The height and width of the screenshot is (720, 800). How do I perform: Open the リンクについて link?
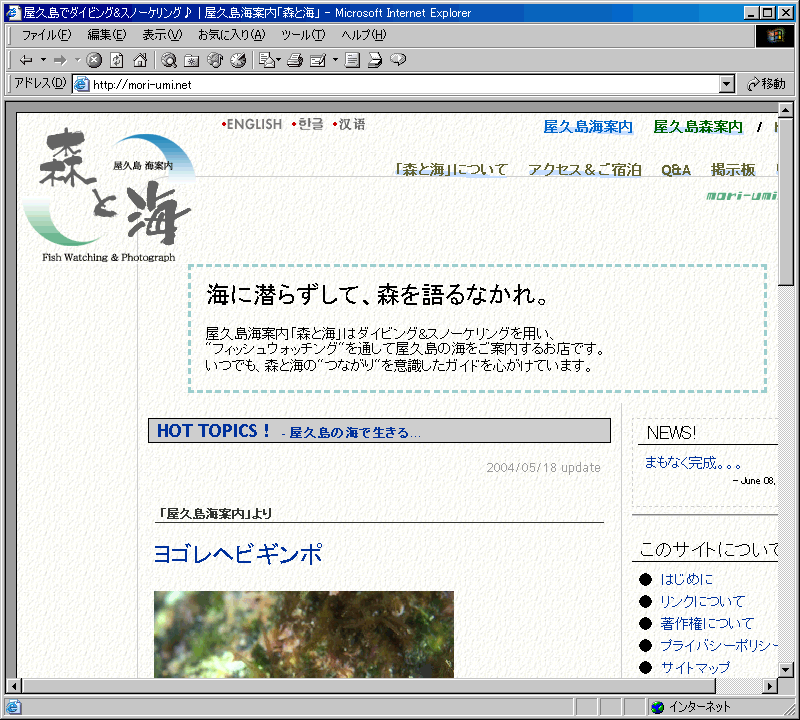(703, 601)
